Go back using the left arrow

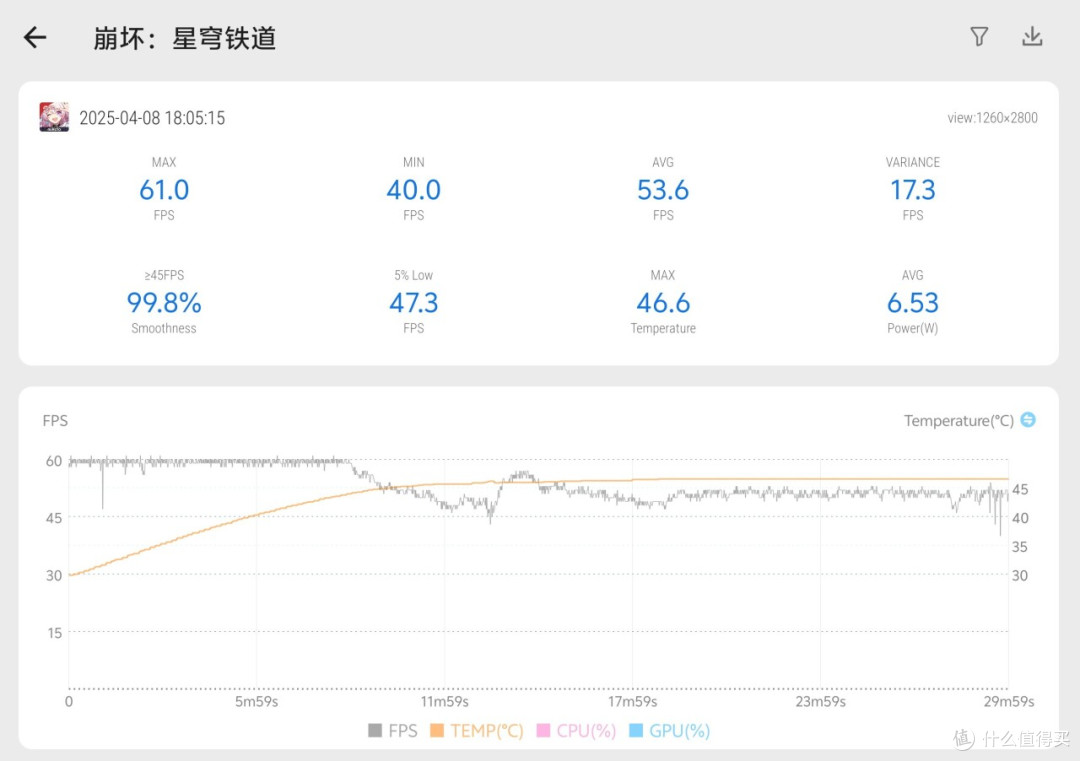click(x=35, y=37)
